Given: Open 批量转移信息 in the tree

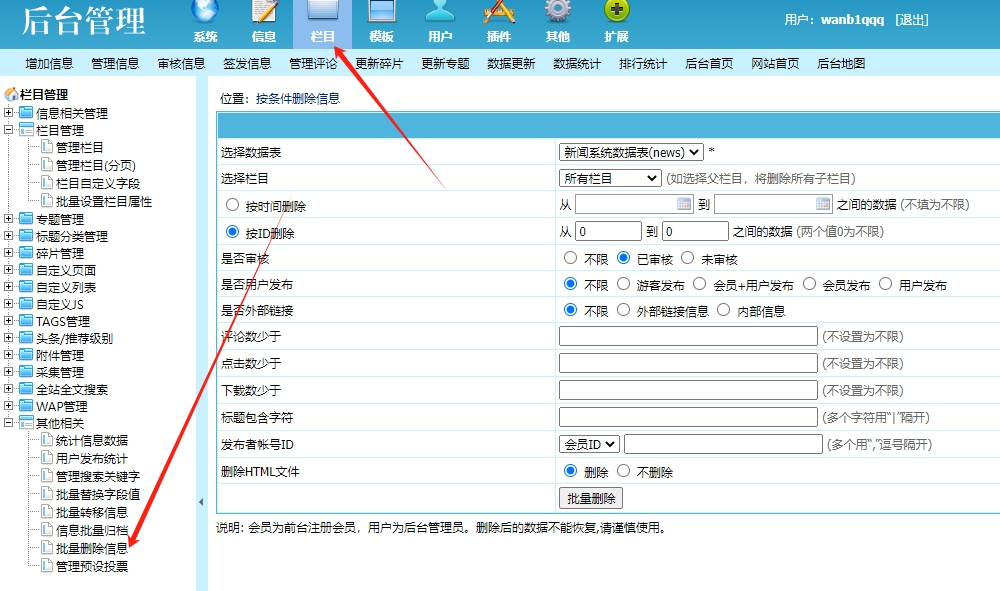Looking at the screenshot, I should 92,513.
